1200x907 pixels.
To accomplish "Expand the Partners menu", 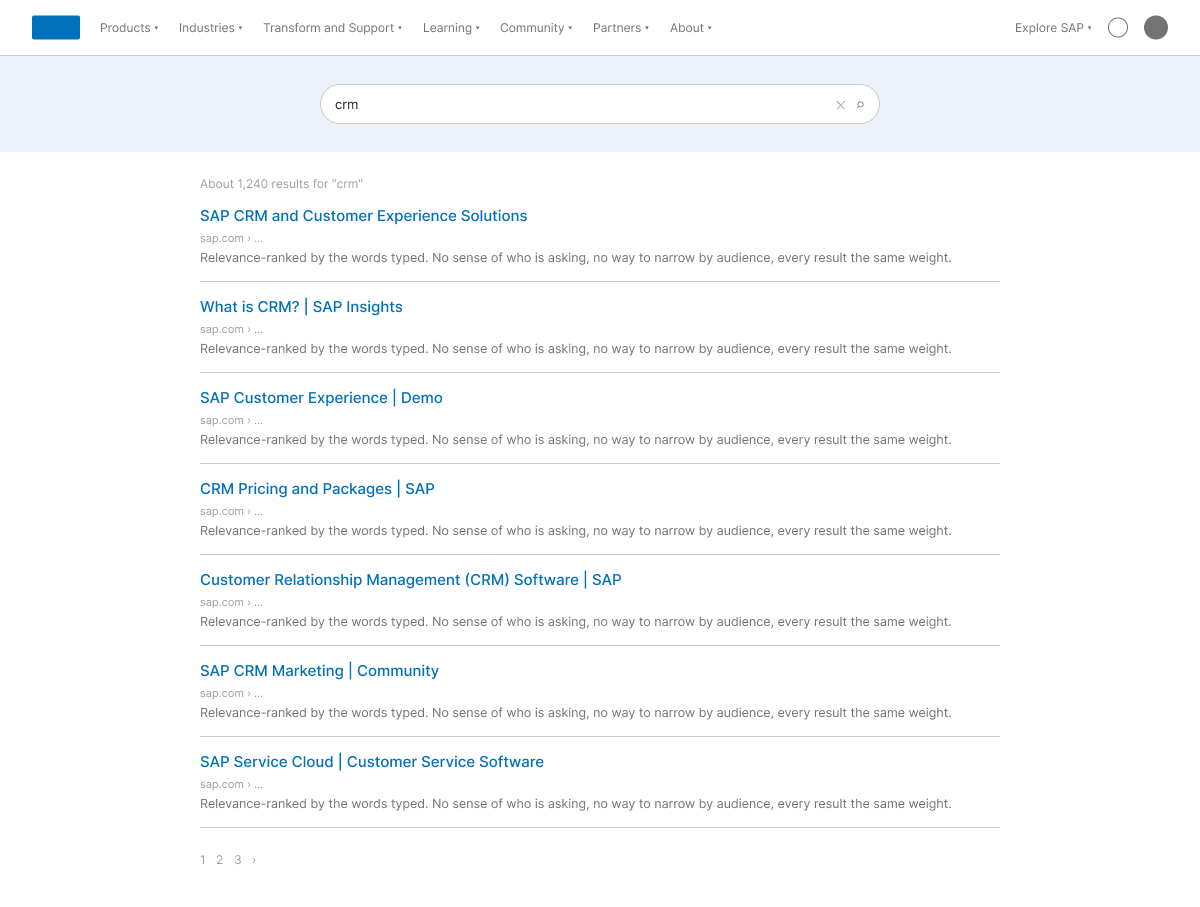I will tap(621, 28).
